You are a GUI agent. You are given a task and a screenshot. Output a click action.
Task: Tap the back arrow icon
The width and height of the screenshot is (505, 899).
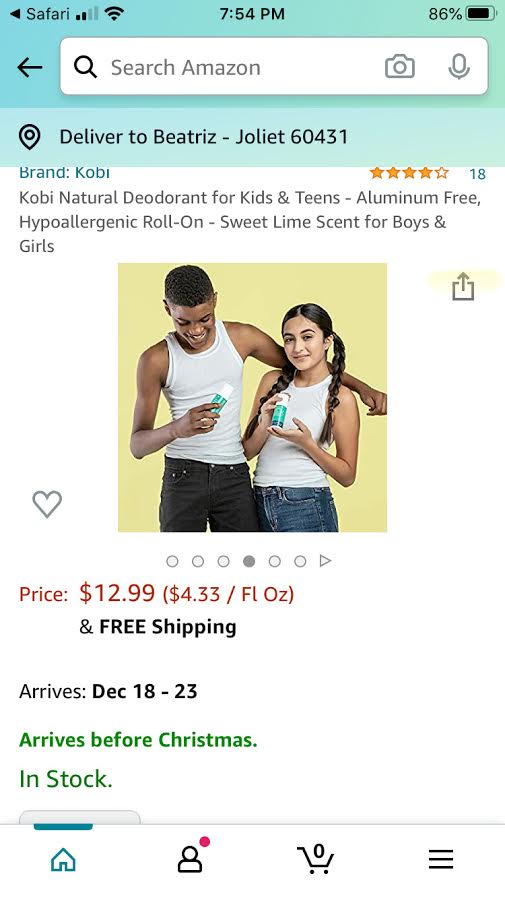point(30,68)
